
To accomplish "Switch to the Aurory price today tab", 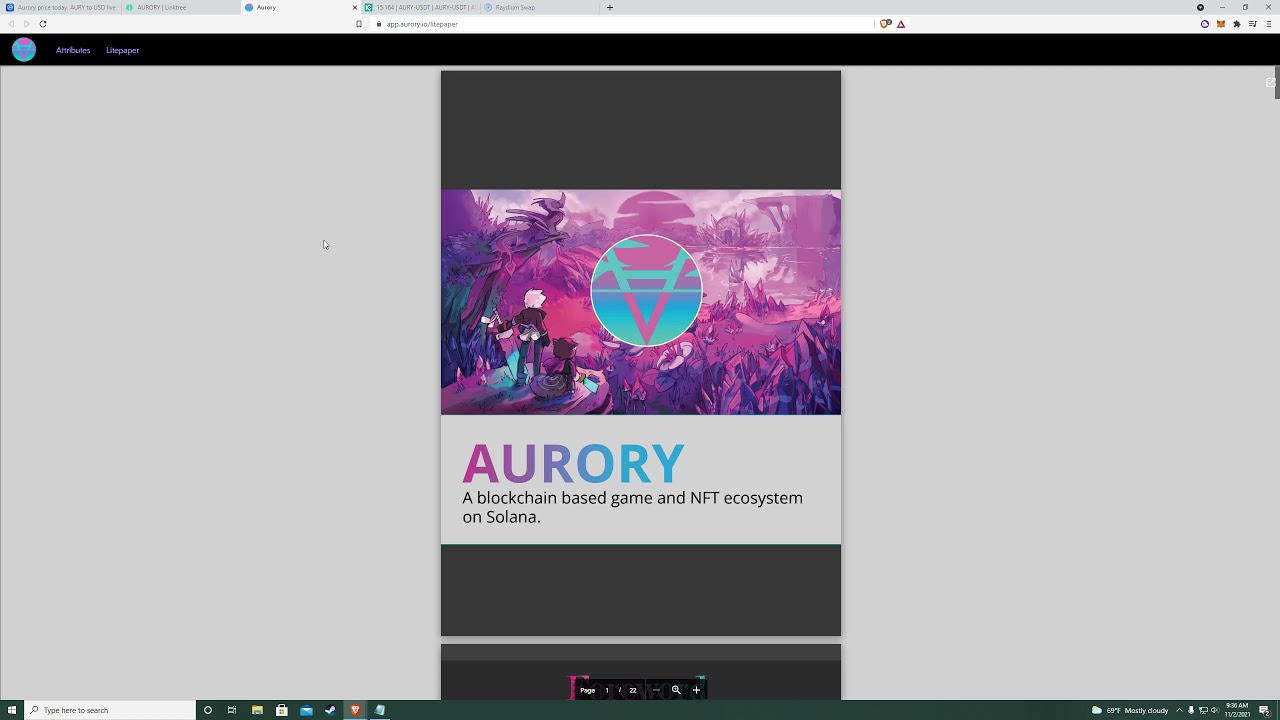I will (60, 7).
